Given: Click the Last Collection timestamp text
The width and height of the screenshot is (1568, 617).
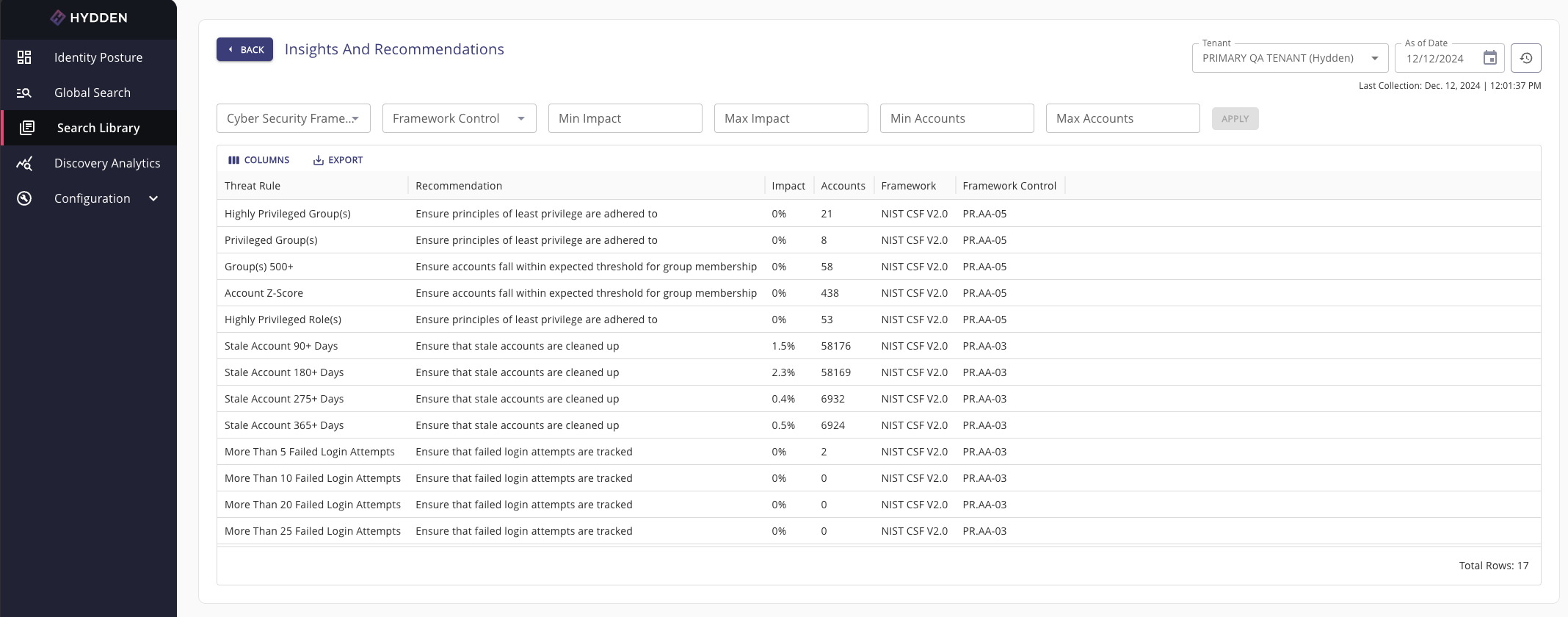Looking at the screenshot, I should click(x=1450, y=86).
